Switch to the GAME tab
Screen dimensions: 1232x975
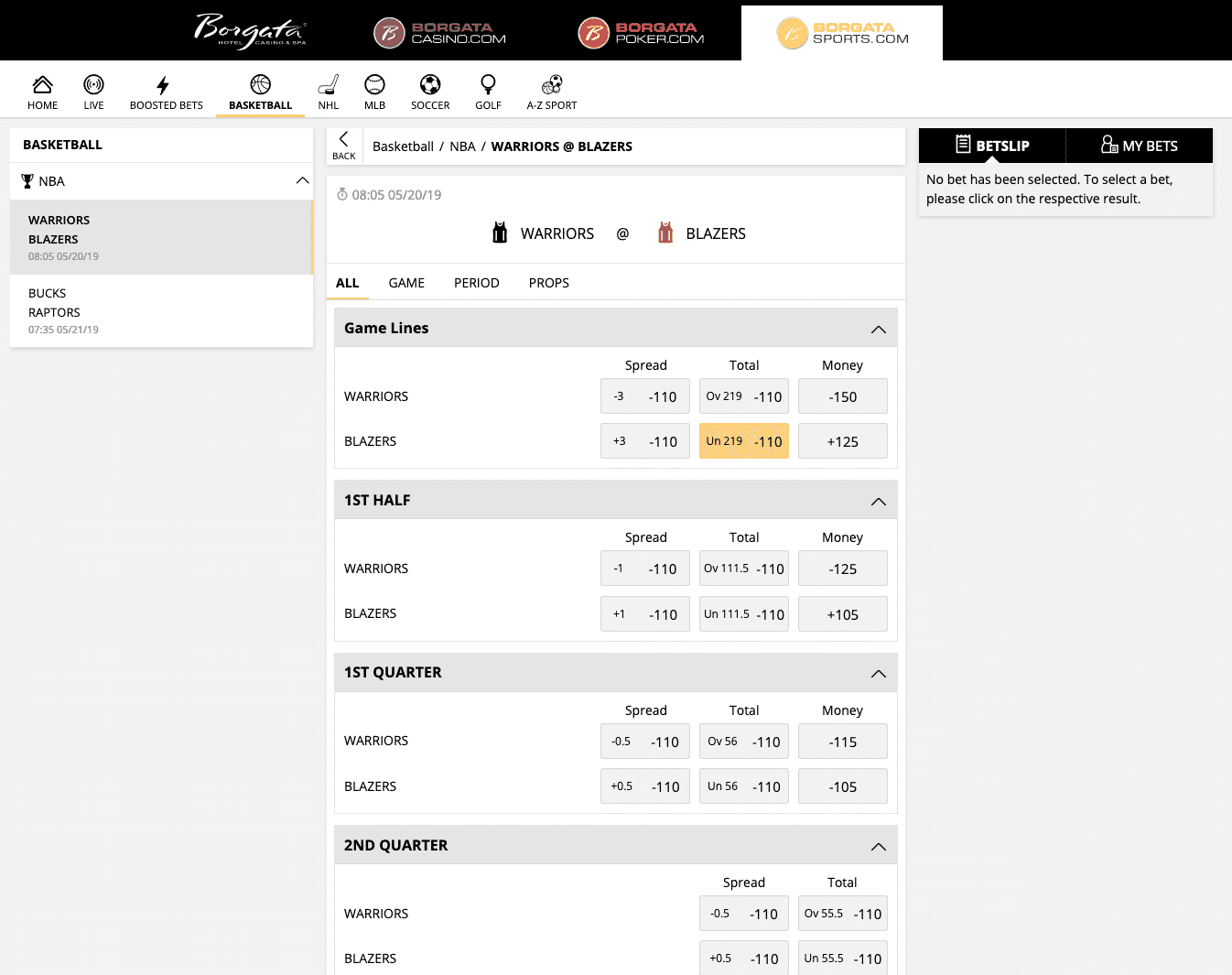[x=406, y=283]
